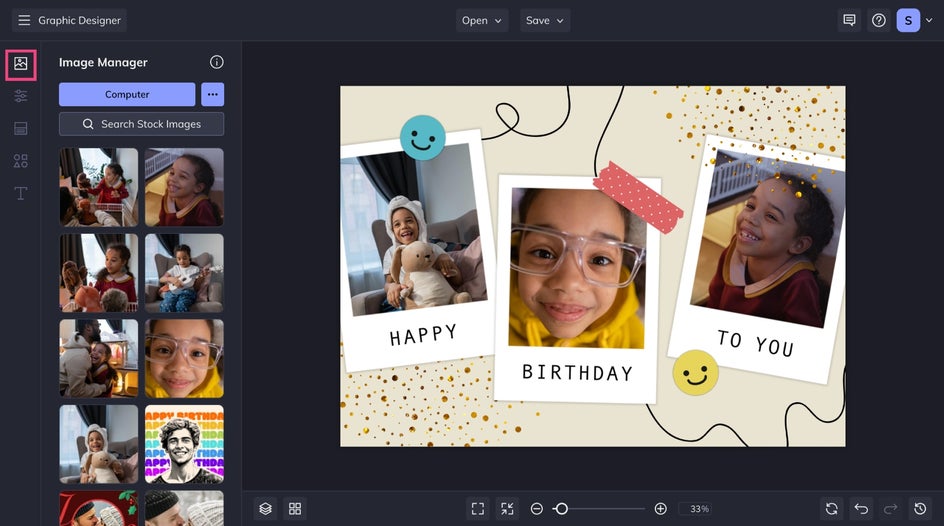This screenshot has width=944, height=526.
Task: Click the Graphic Designer title
Action: coord(79,20)
